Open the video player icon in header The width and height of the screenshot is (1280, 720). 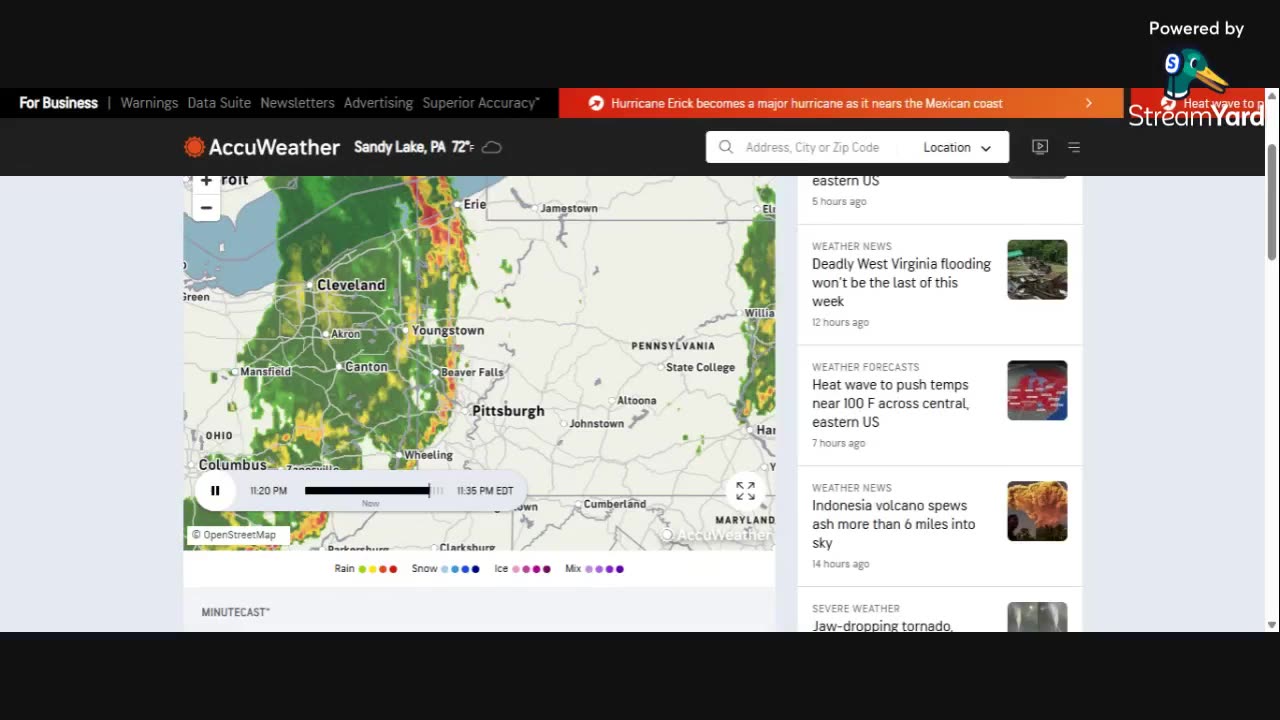click(x=1040, y=147)
